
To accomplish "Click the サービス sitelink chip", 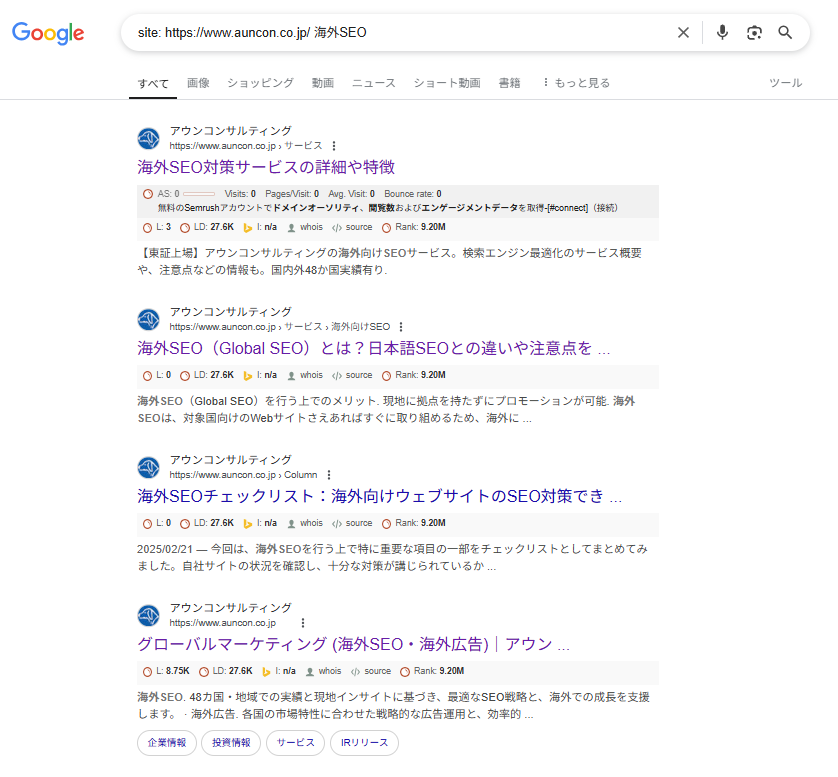I will point(296,743).
